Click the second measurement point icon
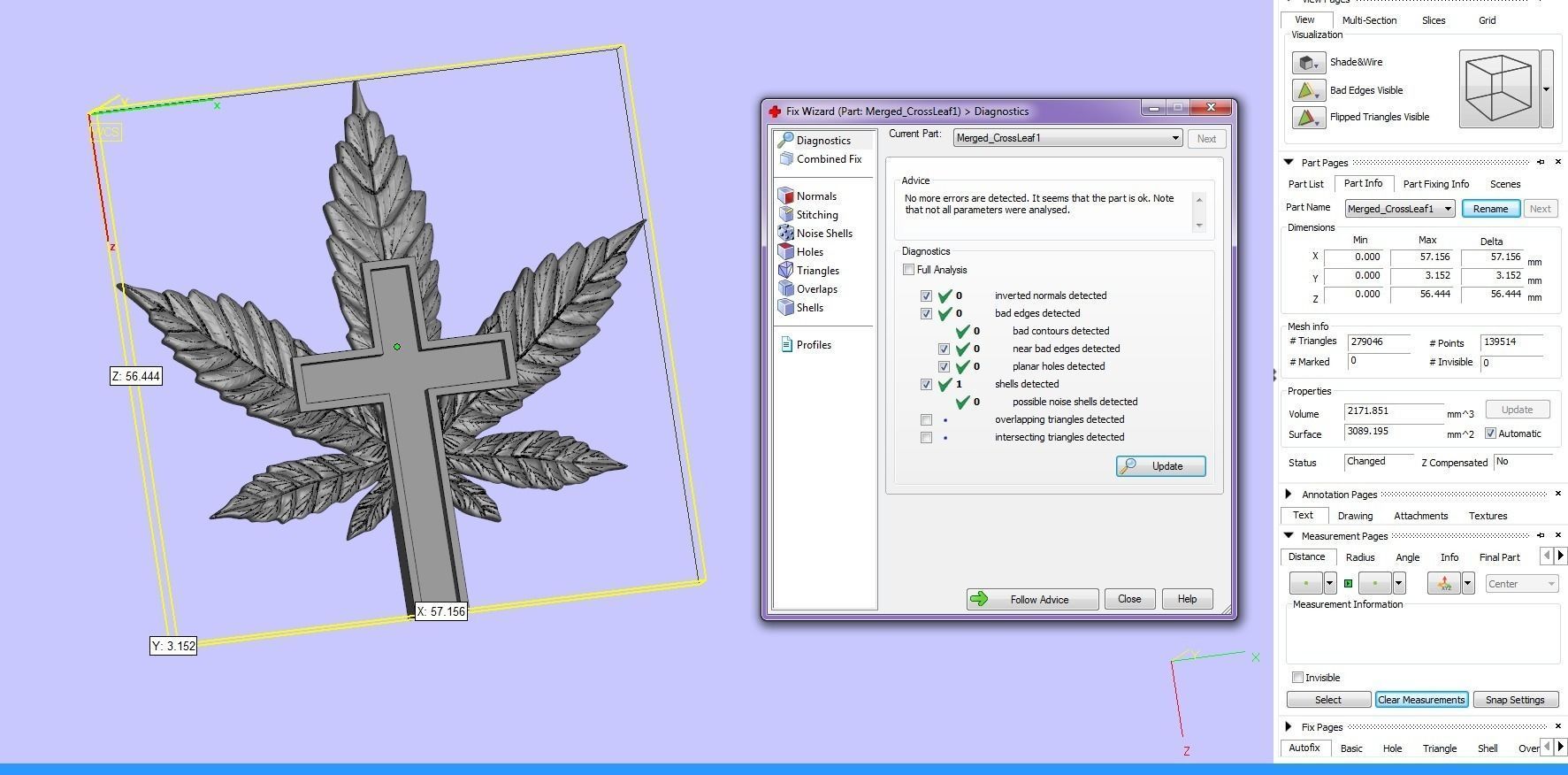Image resolution: width=1568 pixels, height=775 pixels. 1375,583
